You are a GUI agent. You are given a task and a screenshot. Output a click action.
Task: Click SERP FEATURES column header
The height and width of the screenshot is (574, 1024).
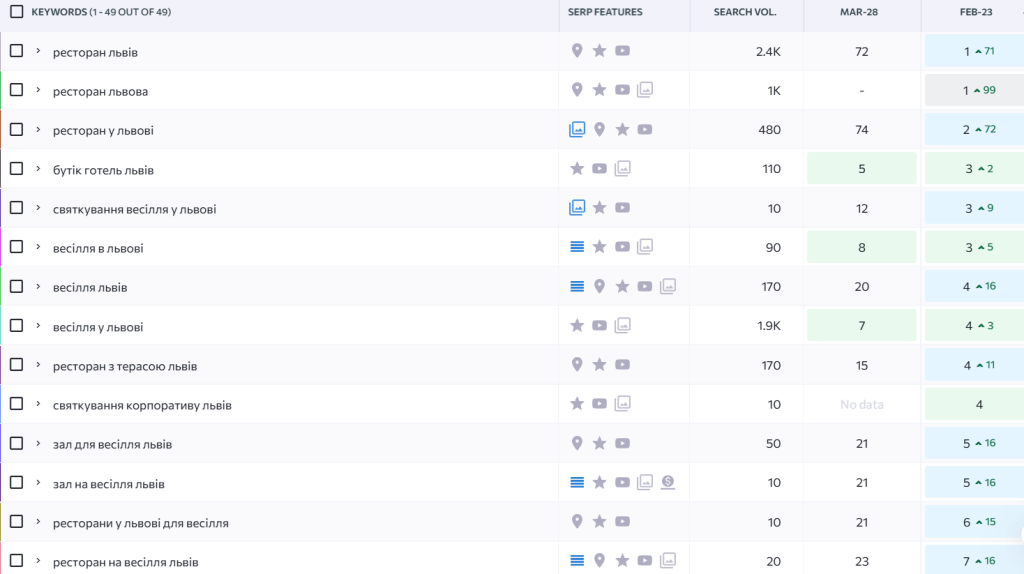pos(605,12)
